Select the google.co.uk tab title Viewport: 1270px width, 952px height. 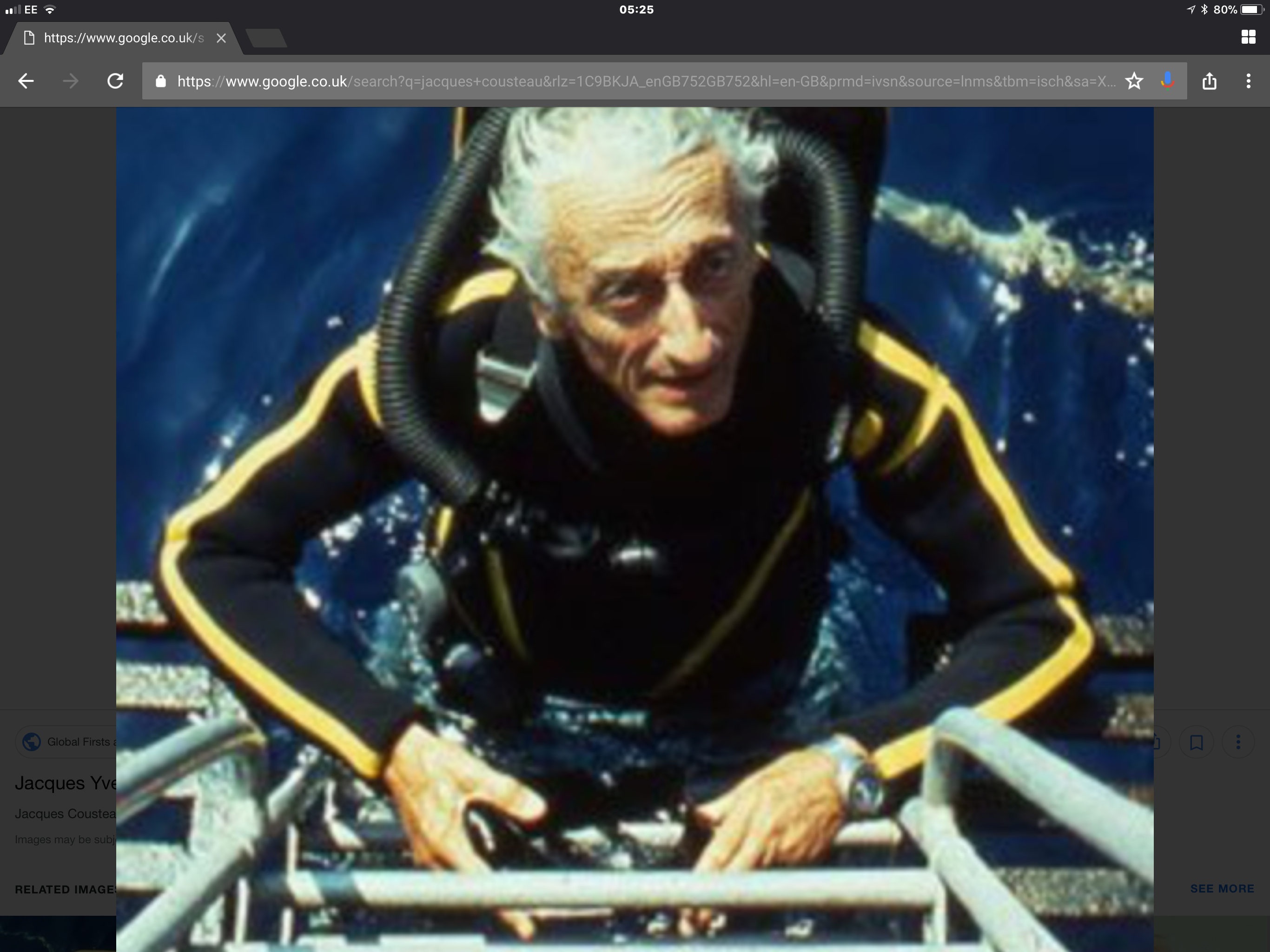point(123,38)
